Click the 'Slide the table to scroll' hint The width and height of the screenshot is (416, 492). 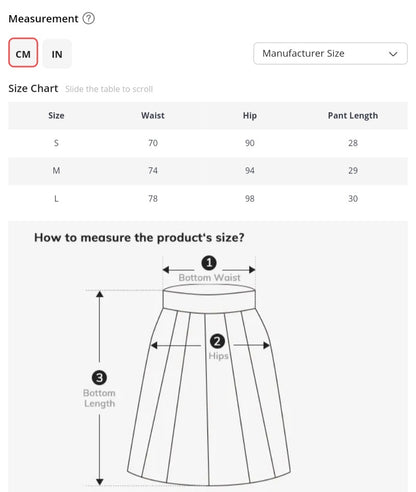coord(109,89)
